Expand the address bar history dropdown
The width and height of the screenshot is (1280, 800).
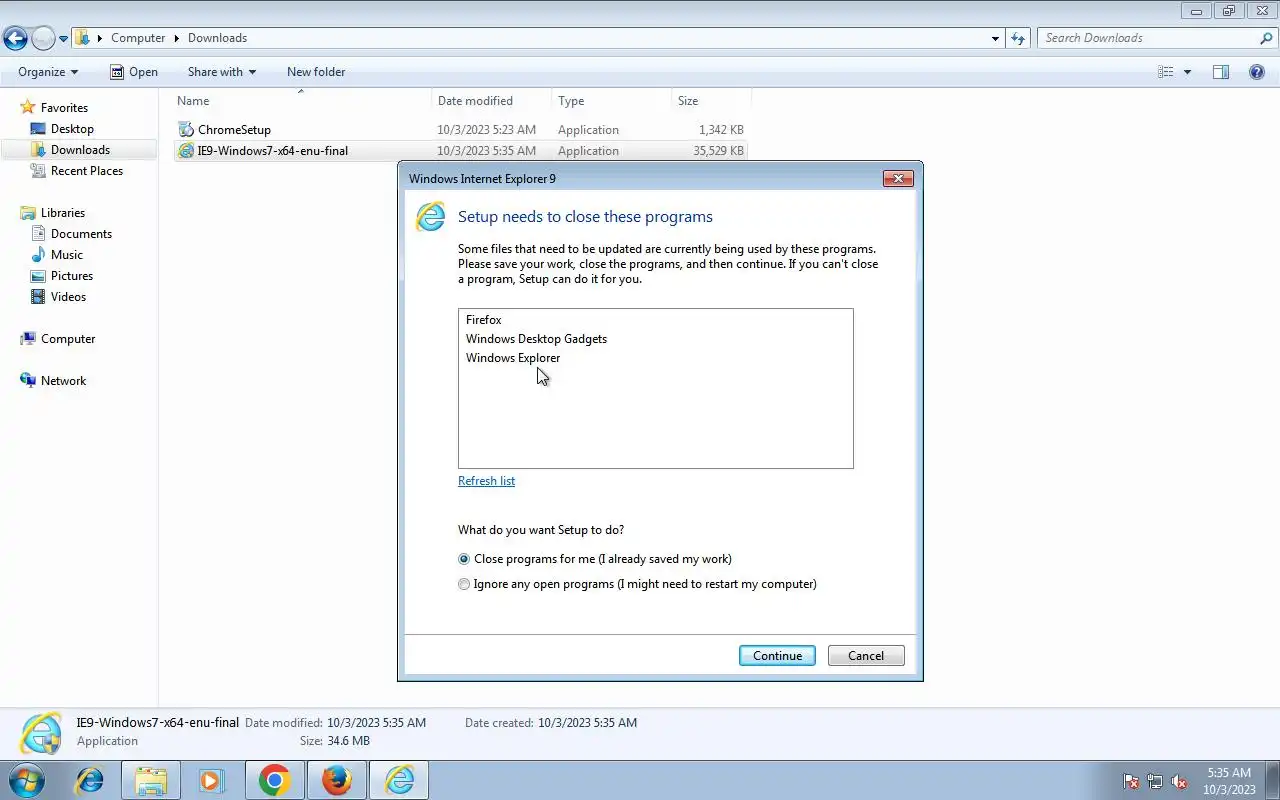point(995,38)
